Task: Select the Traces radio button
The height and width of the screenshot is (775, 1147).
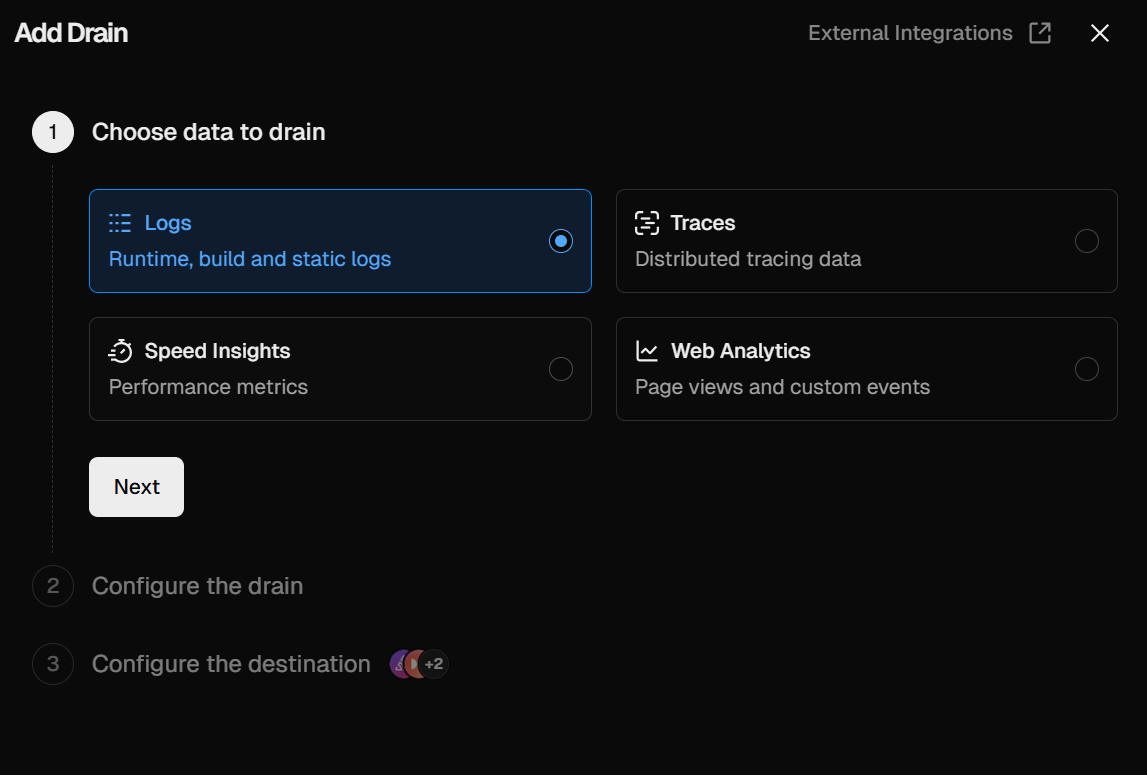Action: [1086, 241]
